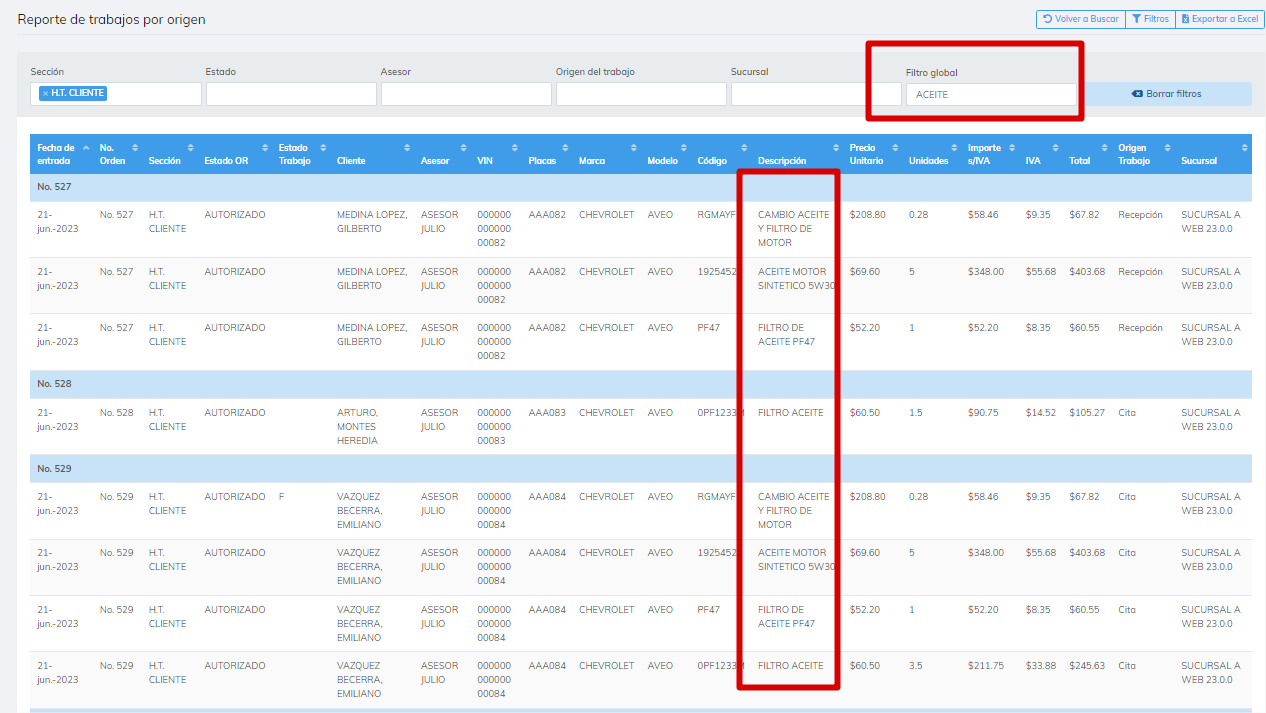Sort by Origen Trabajo using its header arrows
1266x713 pixels.
coord(1167,148)
